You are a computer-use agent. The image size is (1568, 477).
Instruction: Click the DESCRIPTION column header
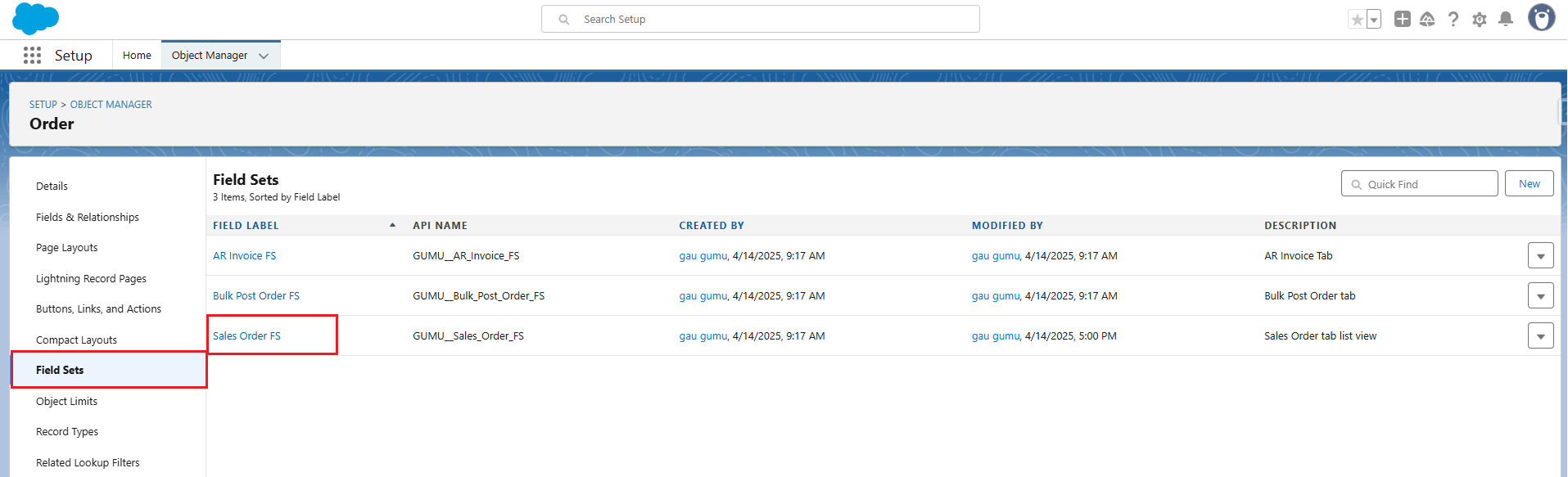point(1300,226)
